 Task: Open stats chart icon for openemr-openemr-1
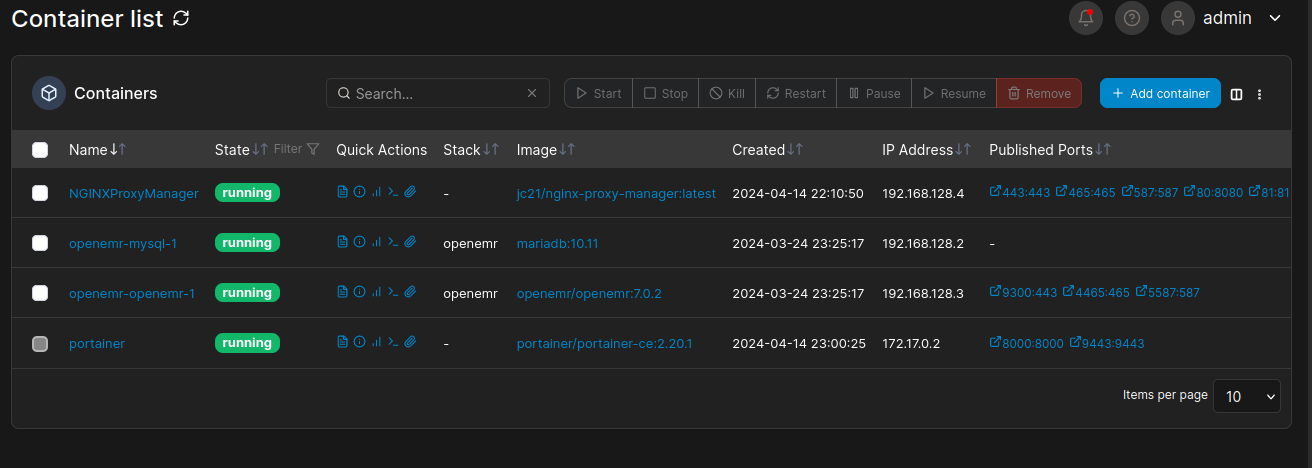pos(376,292)
